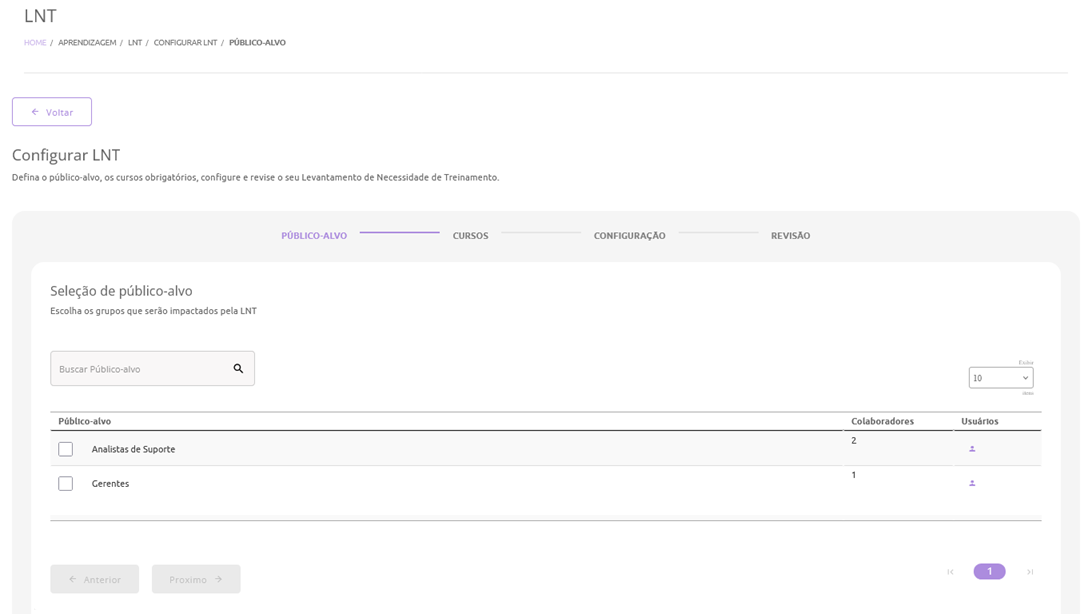Jump to first page pagination arrow

coord(950,572)
